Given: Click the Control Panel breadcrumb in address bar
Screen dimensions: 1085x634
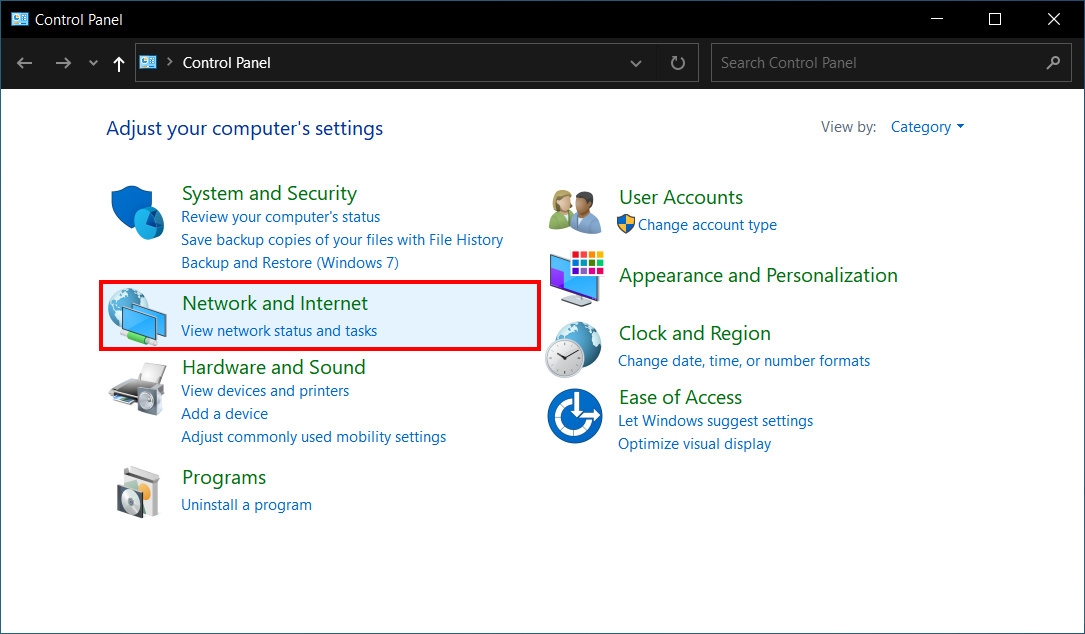Looking at the screenshot, I should click(226, 63).
